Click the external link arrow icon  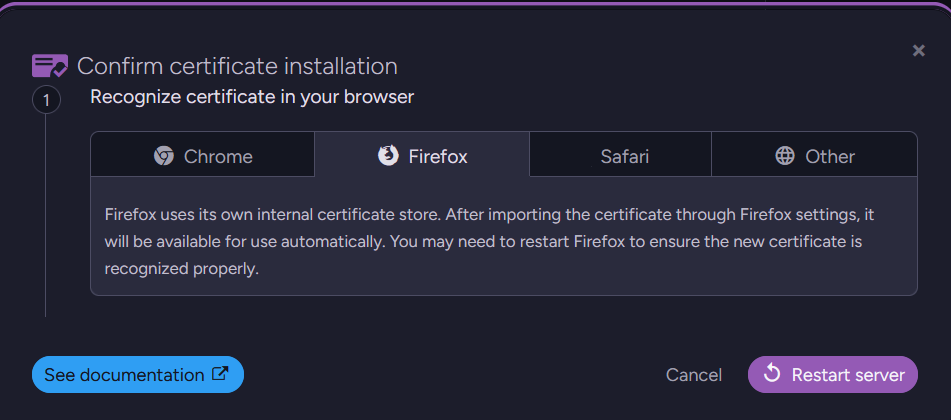click(x=220, y=374)
